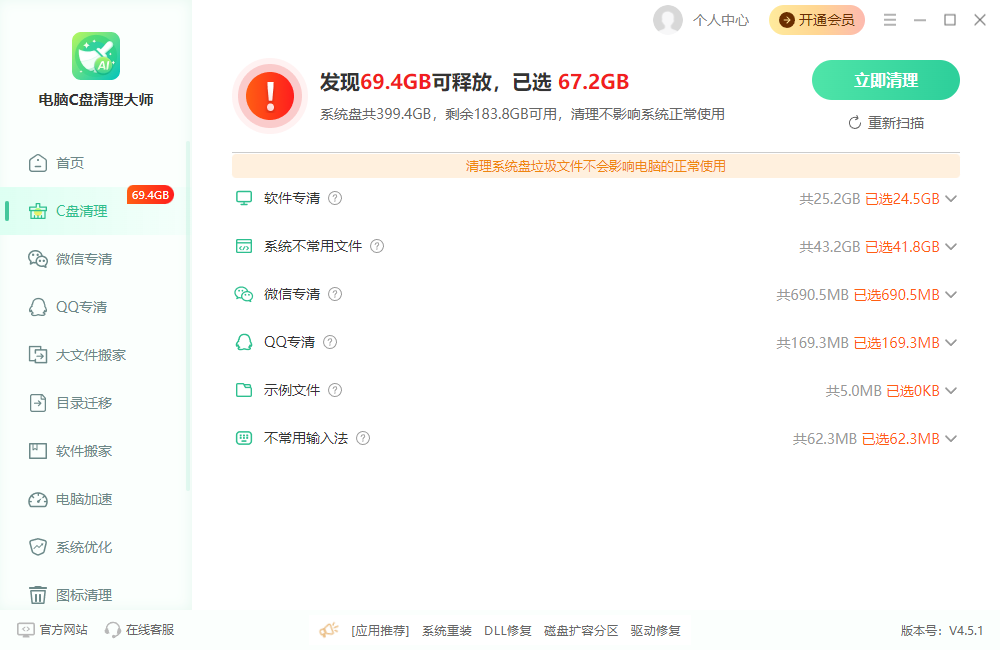Viewport: 1000px width, 650px height.
Task: Click the 首页 house icon
Action: (x=38, y=163)
